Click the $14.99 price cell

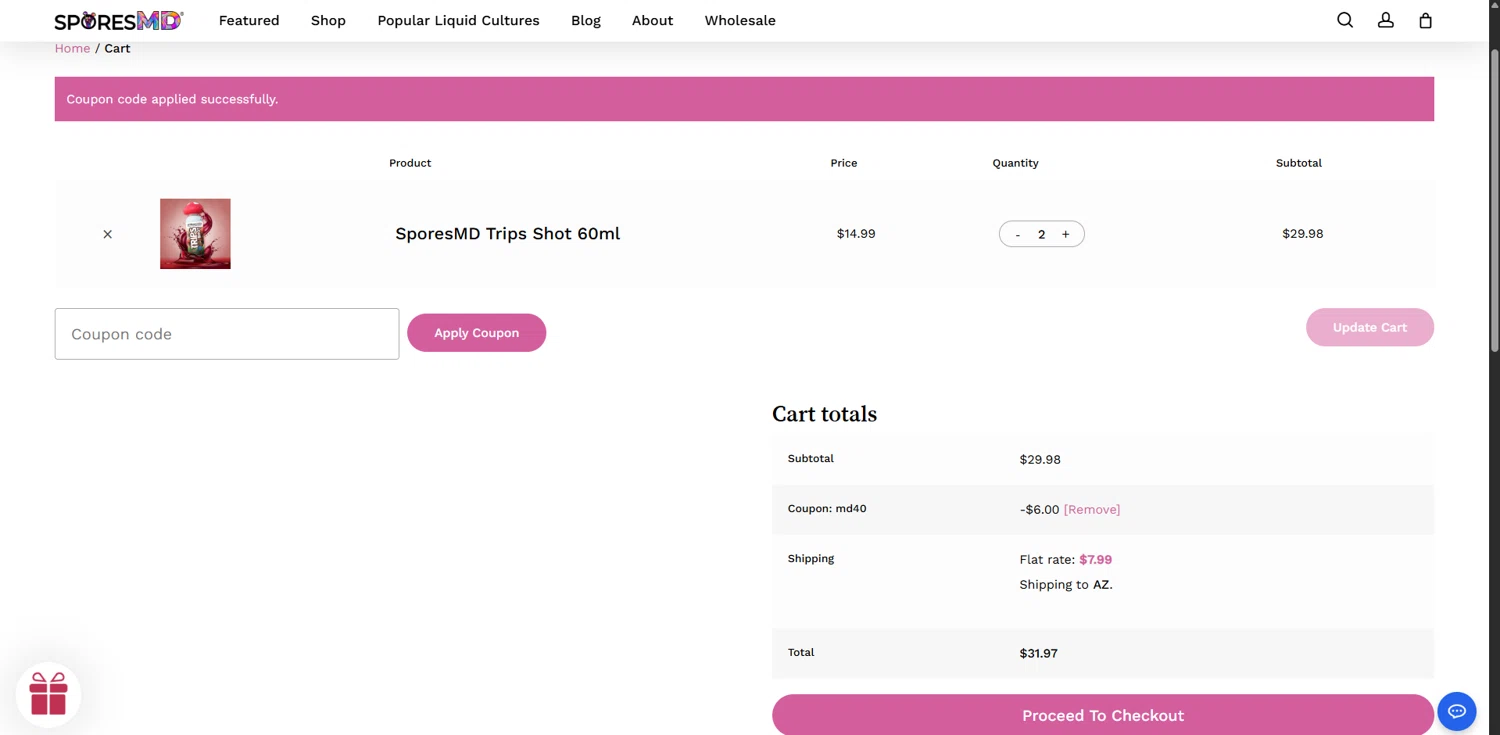(856, 233)
